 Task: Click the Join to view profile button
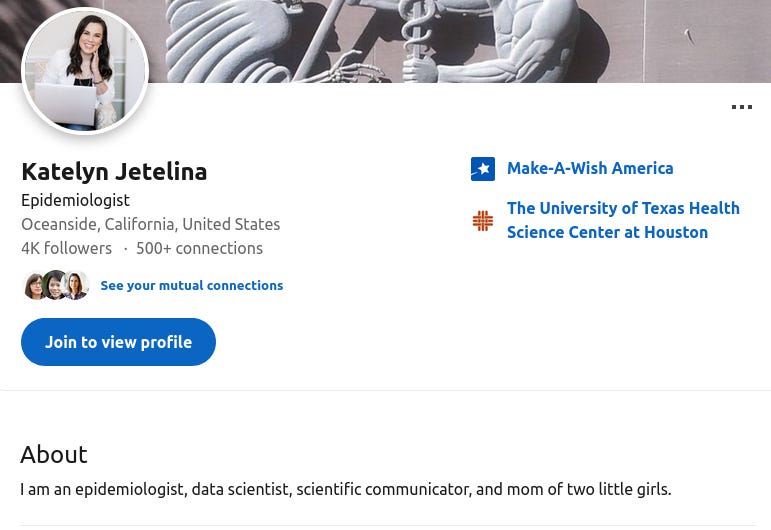(119, 342)
